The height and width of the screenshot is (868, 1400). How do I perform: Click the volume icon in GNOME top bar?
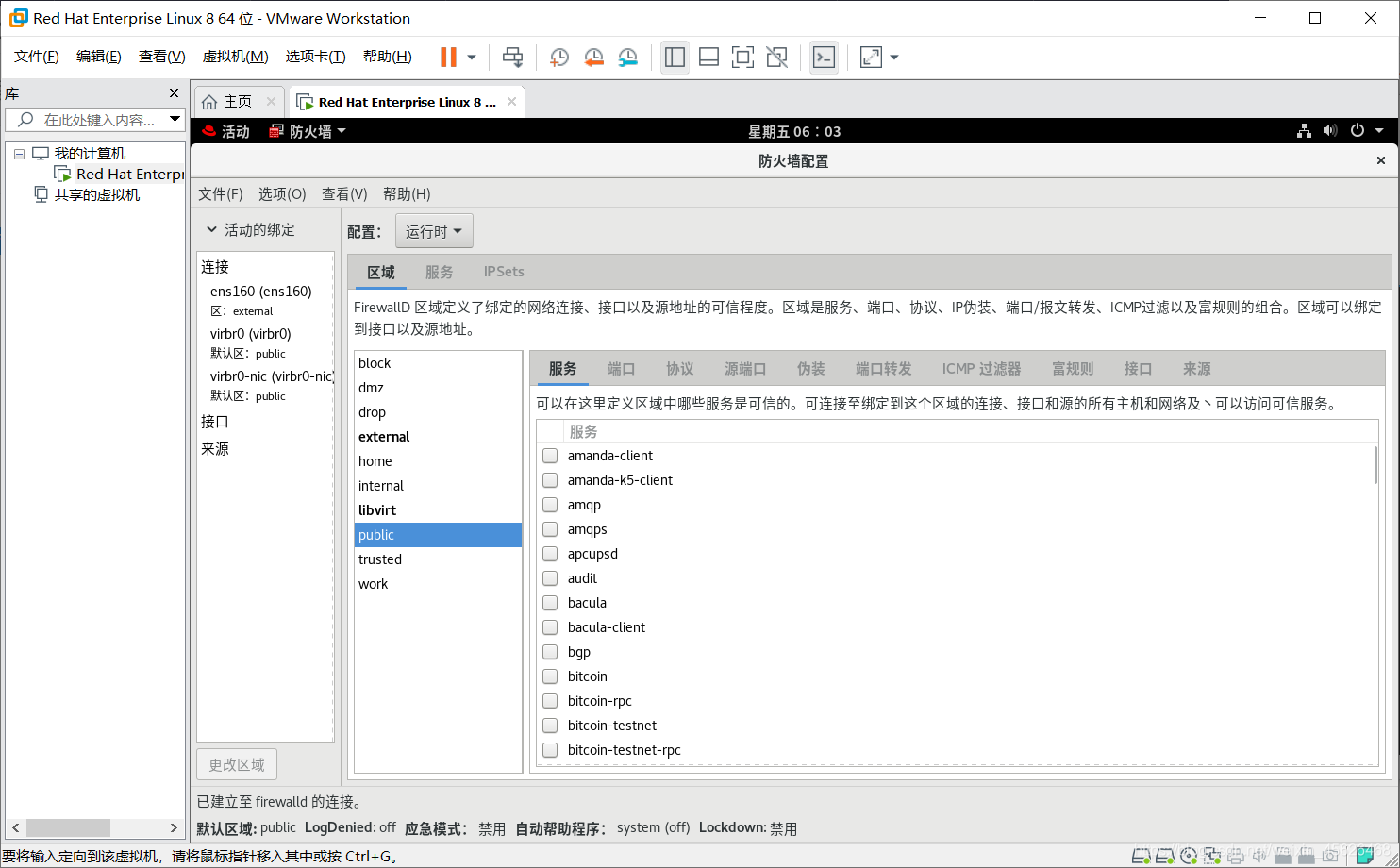click(1330, 131)
